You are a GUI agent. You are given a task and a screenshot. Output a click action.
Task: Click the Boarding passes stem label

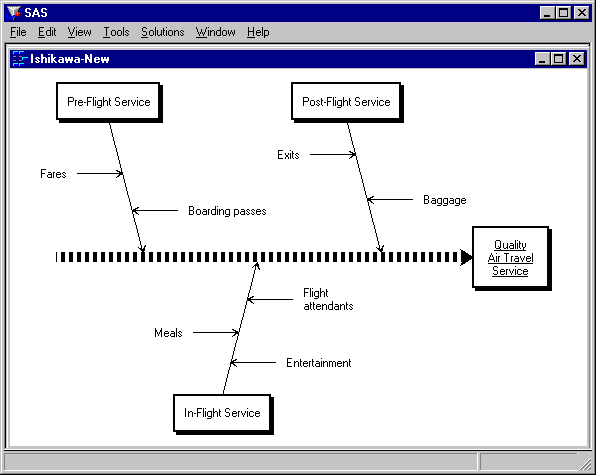[227, 211]
